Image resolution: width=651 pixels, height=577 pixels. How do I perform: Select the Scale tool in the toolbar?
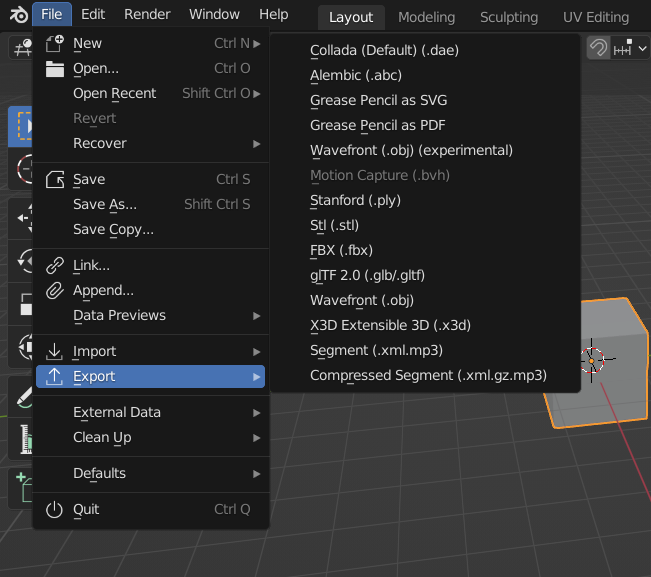pos(21,304)
